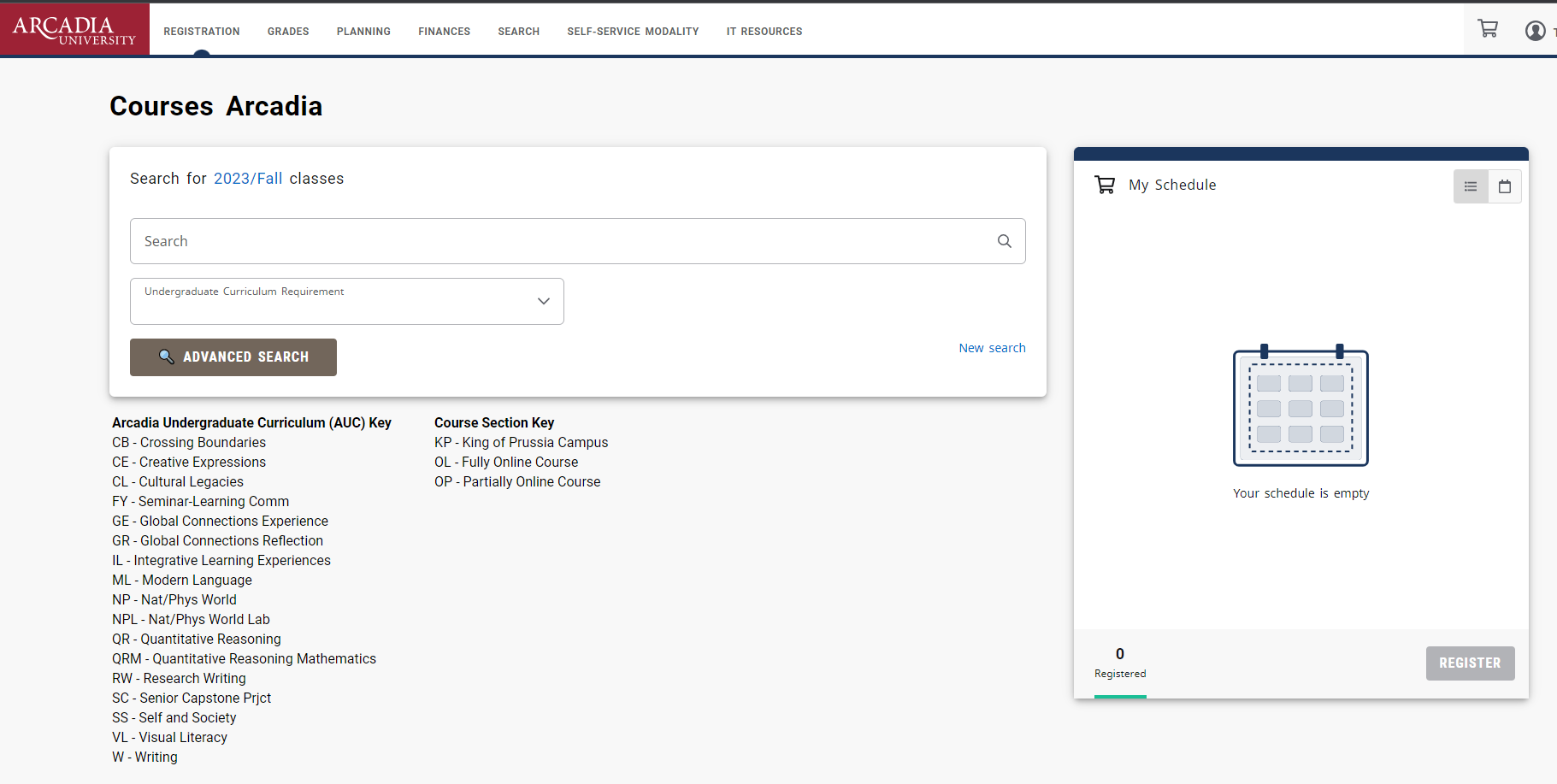Expand Undergraduate Curriculum Requirement dropdown
Viewport: 1557px width, 784px height.
click(347, 301)
